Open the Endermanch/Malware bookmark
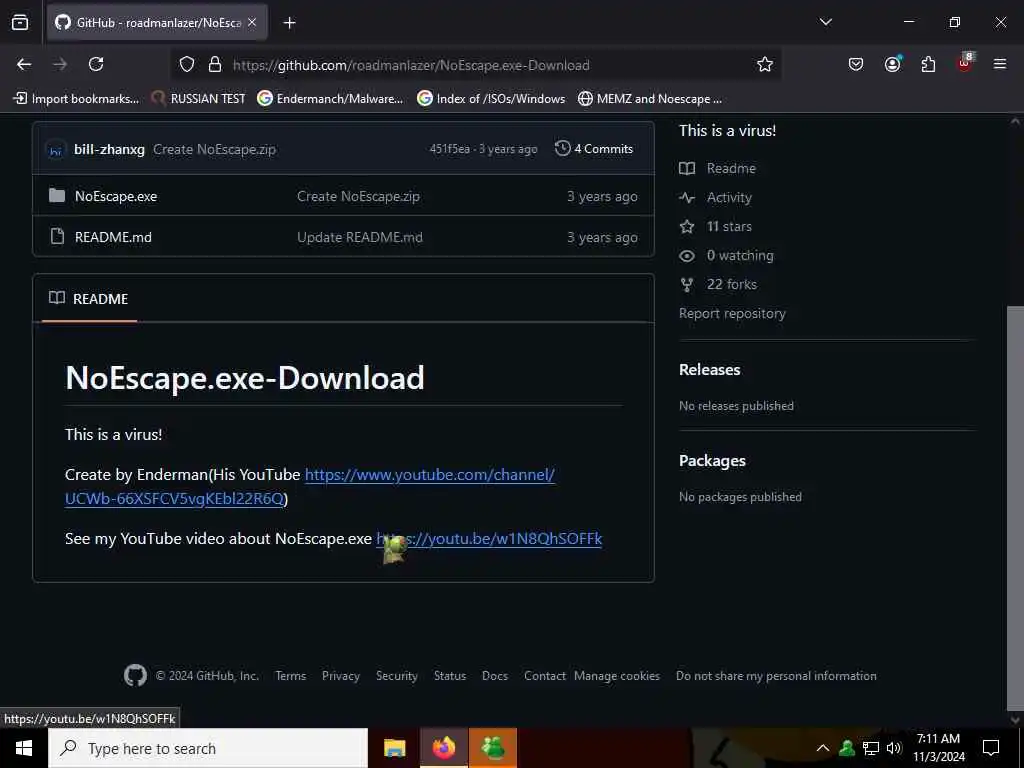The height and width of the screenshot is (768, 1024). [330, 99]
